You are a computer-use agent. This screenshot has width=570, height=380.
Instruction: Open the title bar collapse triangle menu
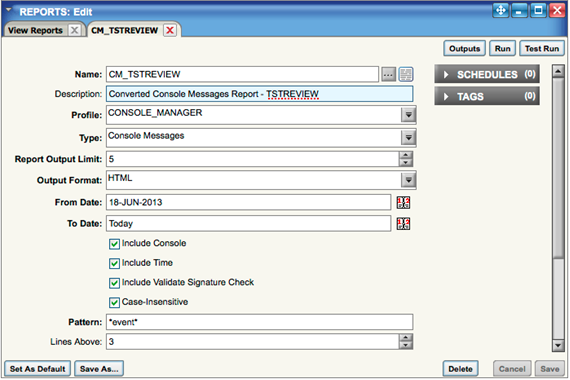coord(9,10)
